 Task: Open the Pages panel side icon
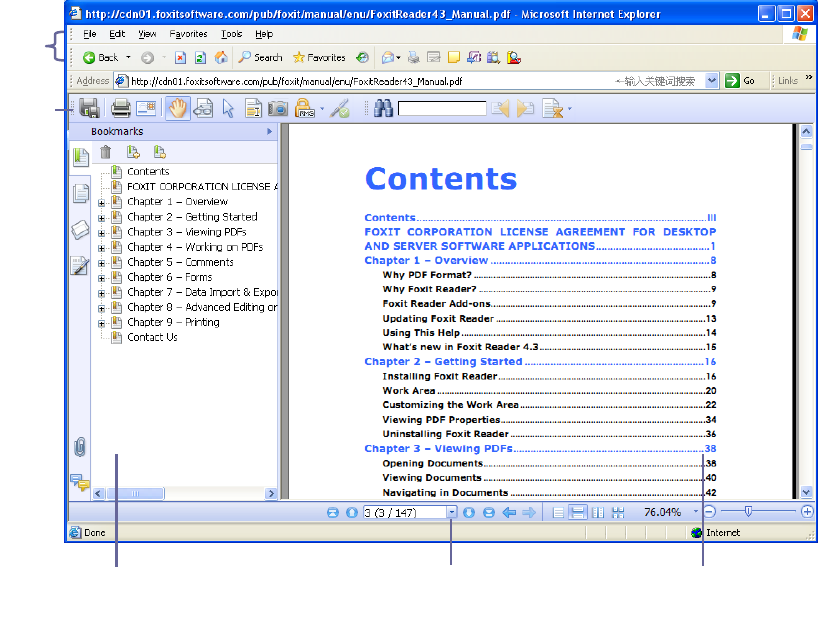click(81, 194)
